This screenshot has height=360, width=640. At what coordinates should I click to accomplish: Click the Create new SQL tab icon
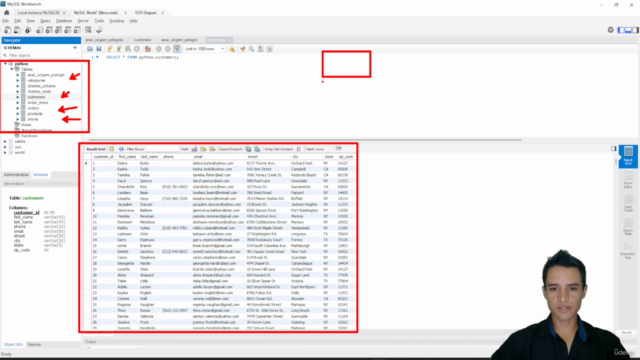point(7,30)
